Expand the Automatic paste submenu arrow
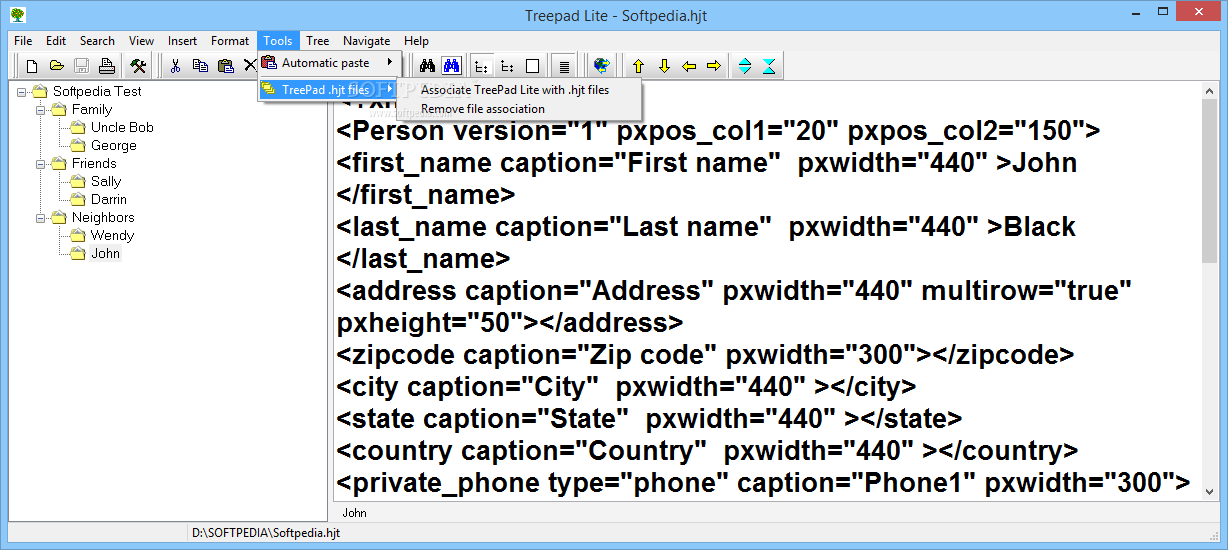The width and height of the screenshot is (1228, 550). point(389,63)
